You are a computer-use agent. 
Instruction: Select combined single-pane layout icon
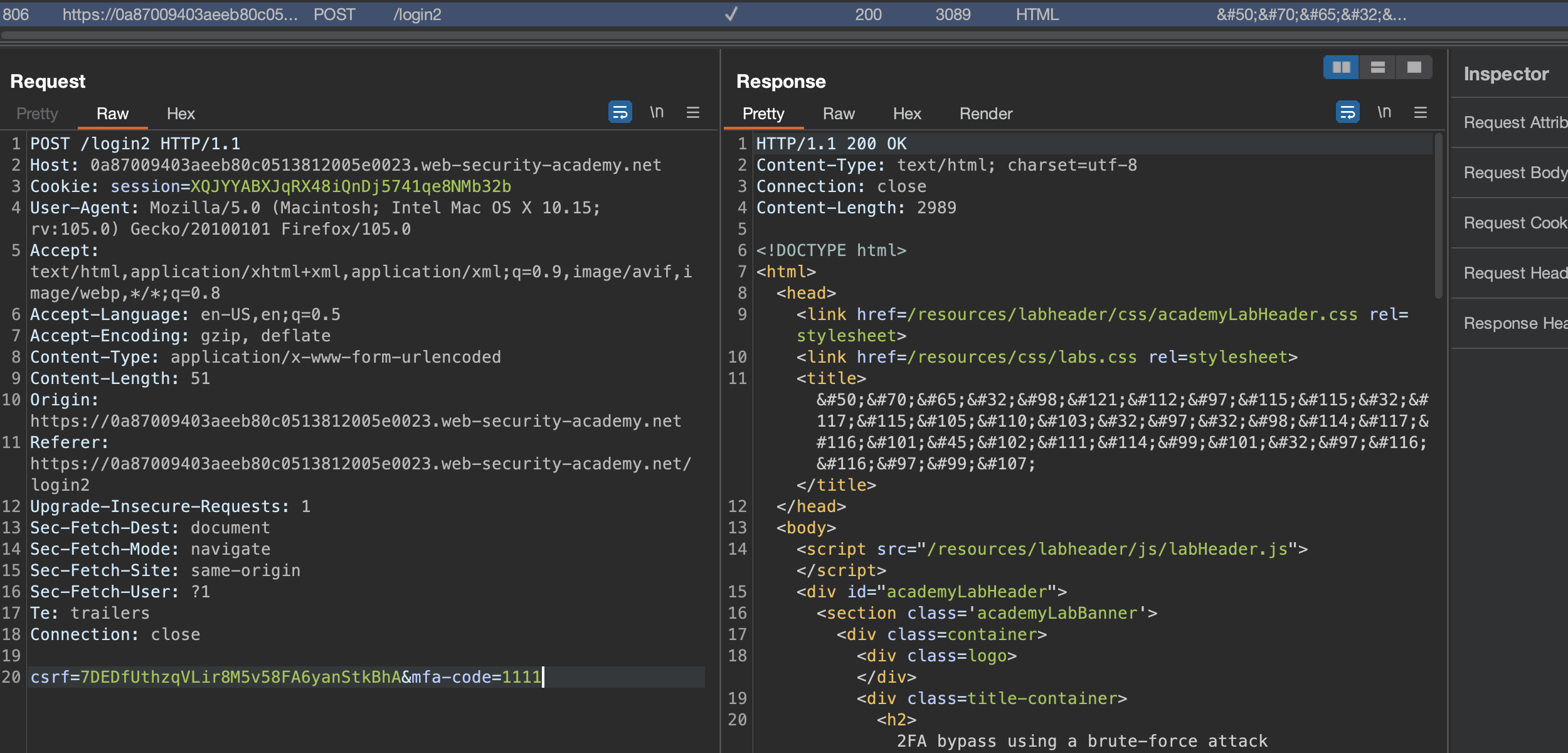point(1414,67)
